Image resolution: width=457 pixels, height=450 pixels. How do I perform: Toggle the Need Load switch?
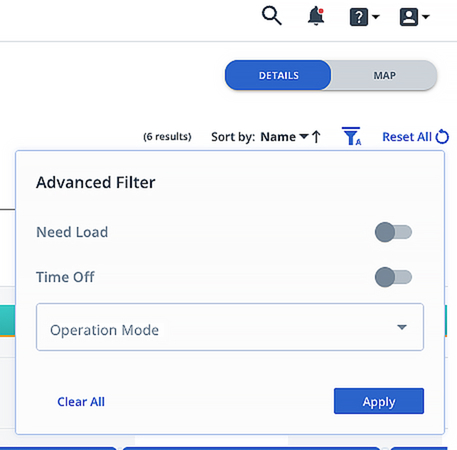[393, 232]
